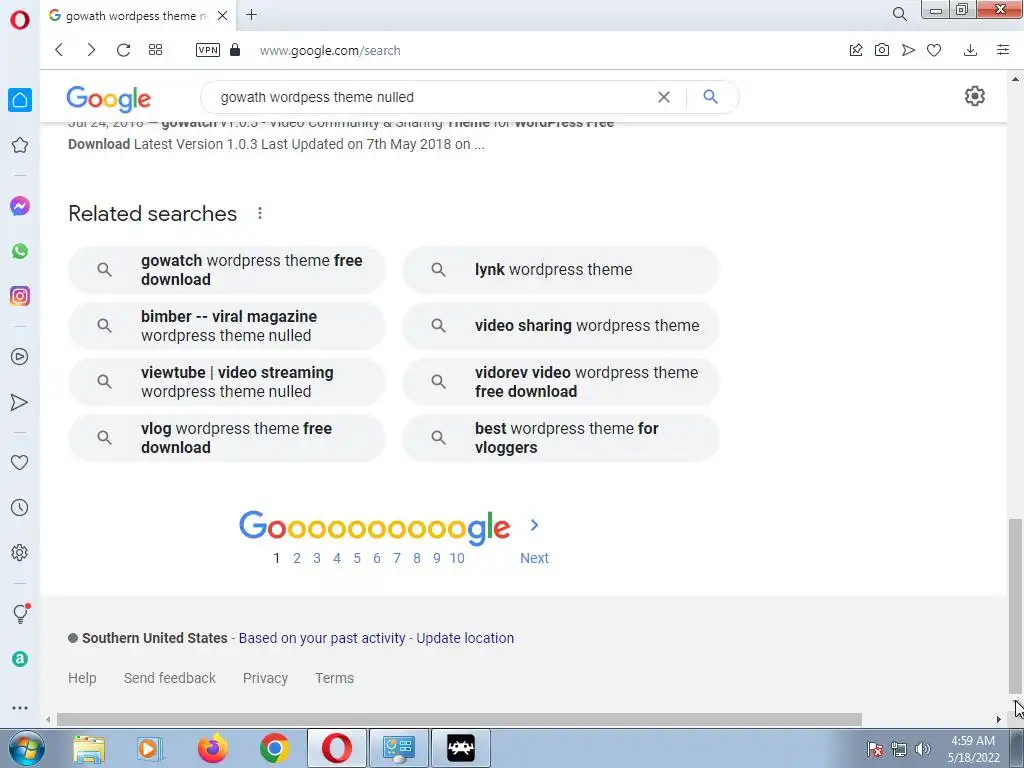
Task: Open Pinboards heart icon in sidebar
Action: (x=20, y=462)
